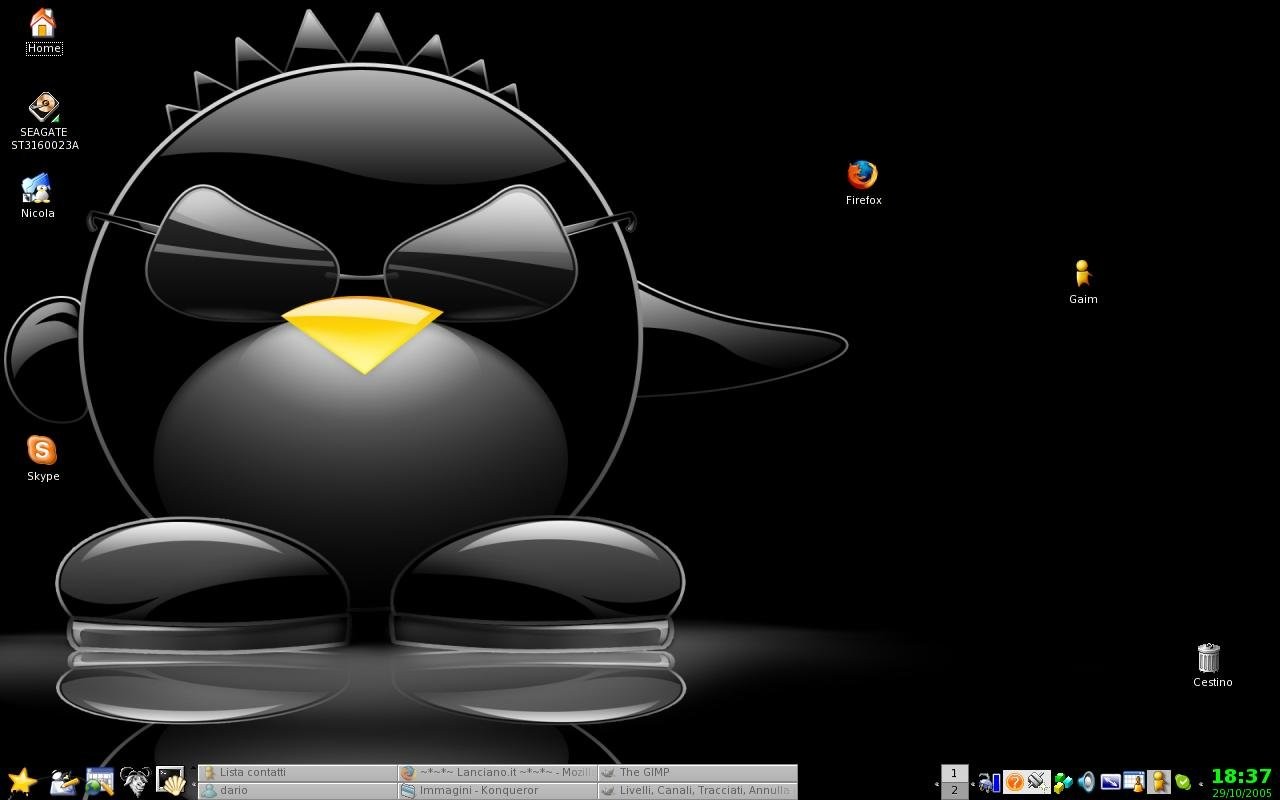The image size is (1280, 800).
Task: Open the Home desktop icon
Action: pos(43,30)
